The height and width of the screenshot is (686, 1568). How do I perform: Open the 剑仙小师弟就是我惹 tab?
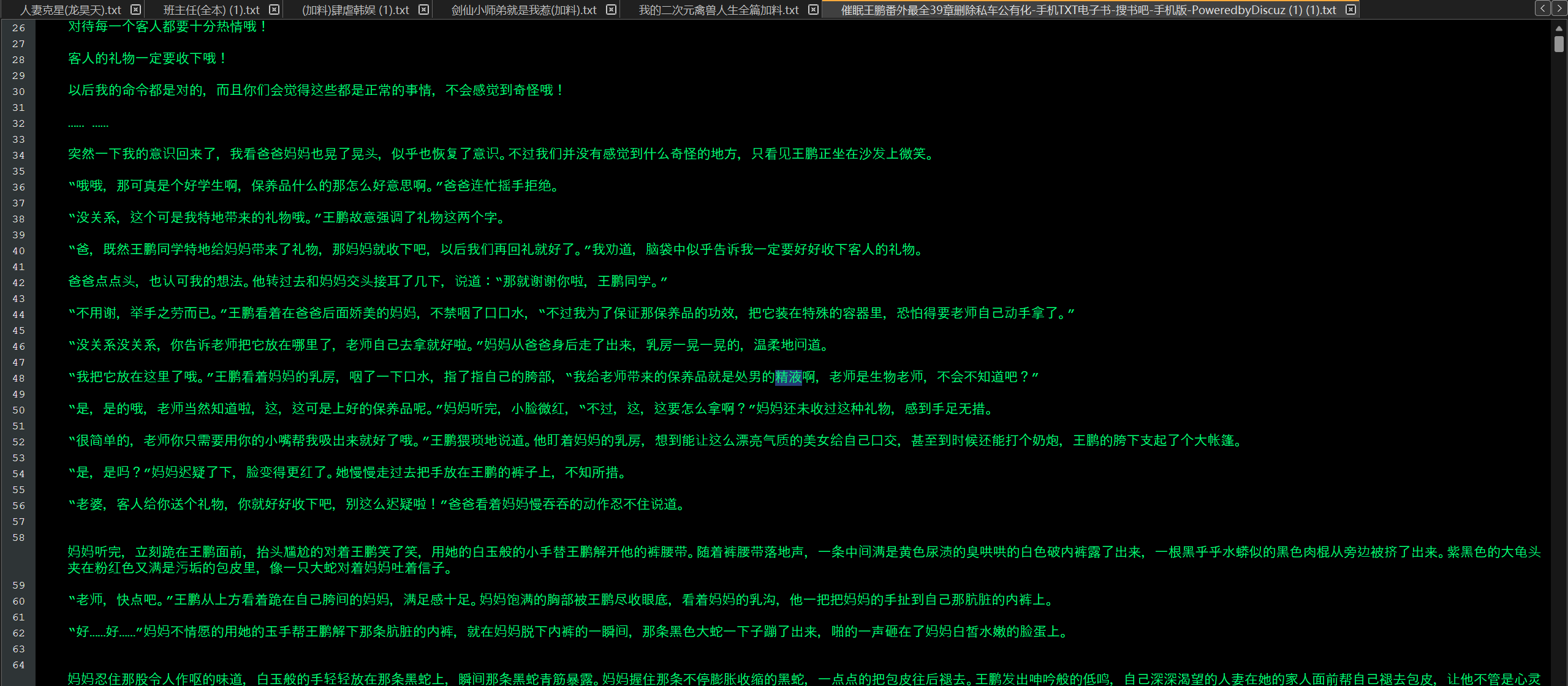coord(524,10)
